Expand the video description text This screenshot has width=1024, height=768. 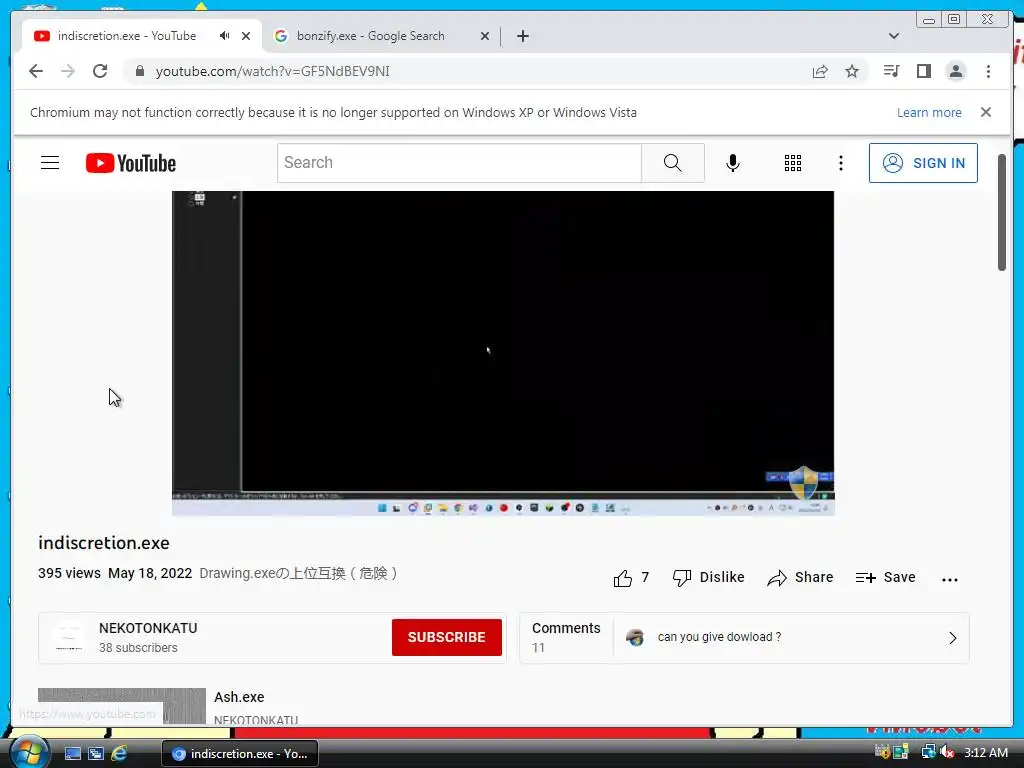(298, 573)
